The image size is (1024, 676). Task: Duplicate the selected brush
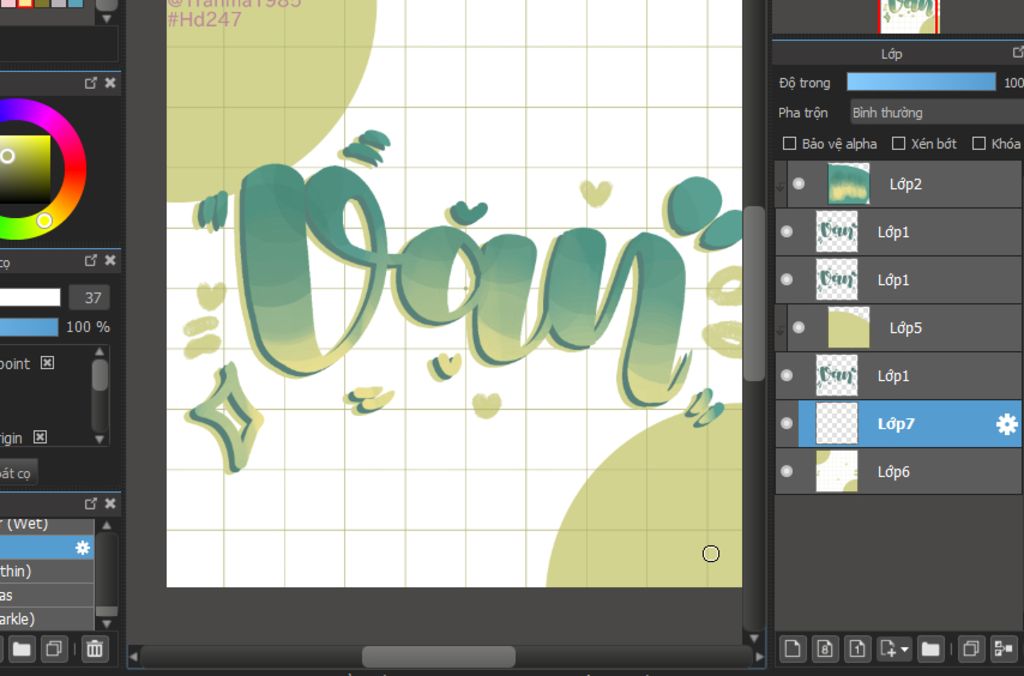pyautogui.click(x=54, y=649)
